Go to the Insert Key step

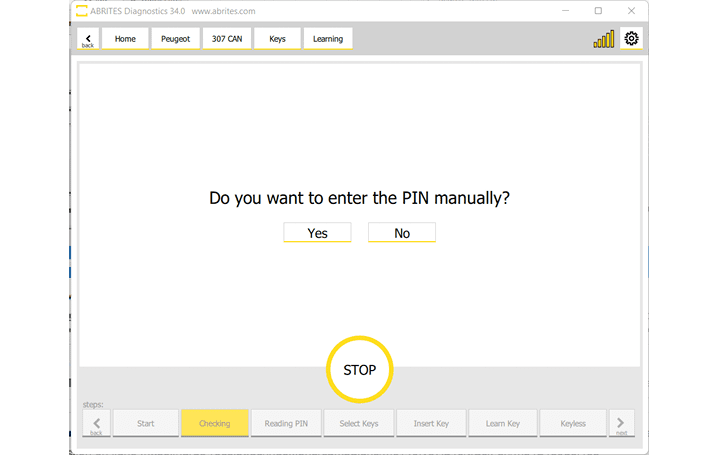point(431,423)
